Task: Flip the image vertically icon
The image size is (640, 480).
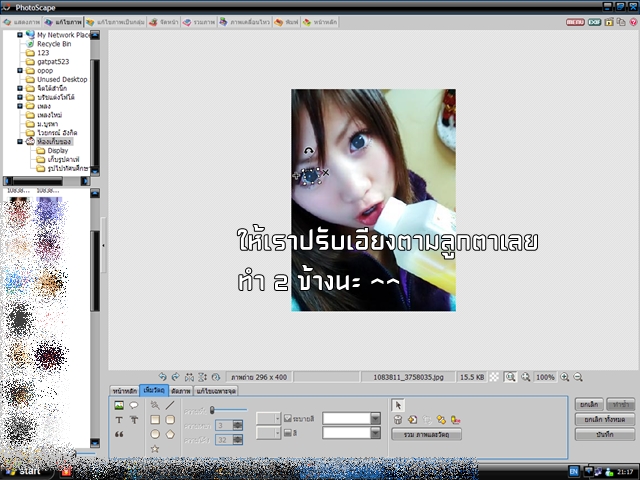Action: coord(202,377)
